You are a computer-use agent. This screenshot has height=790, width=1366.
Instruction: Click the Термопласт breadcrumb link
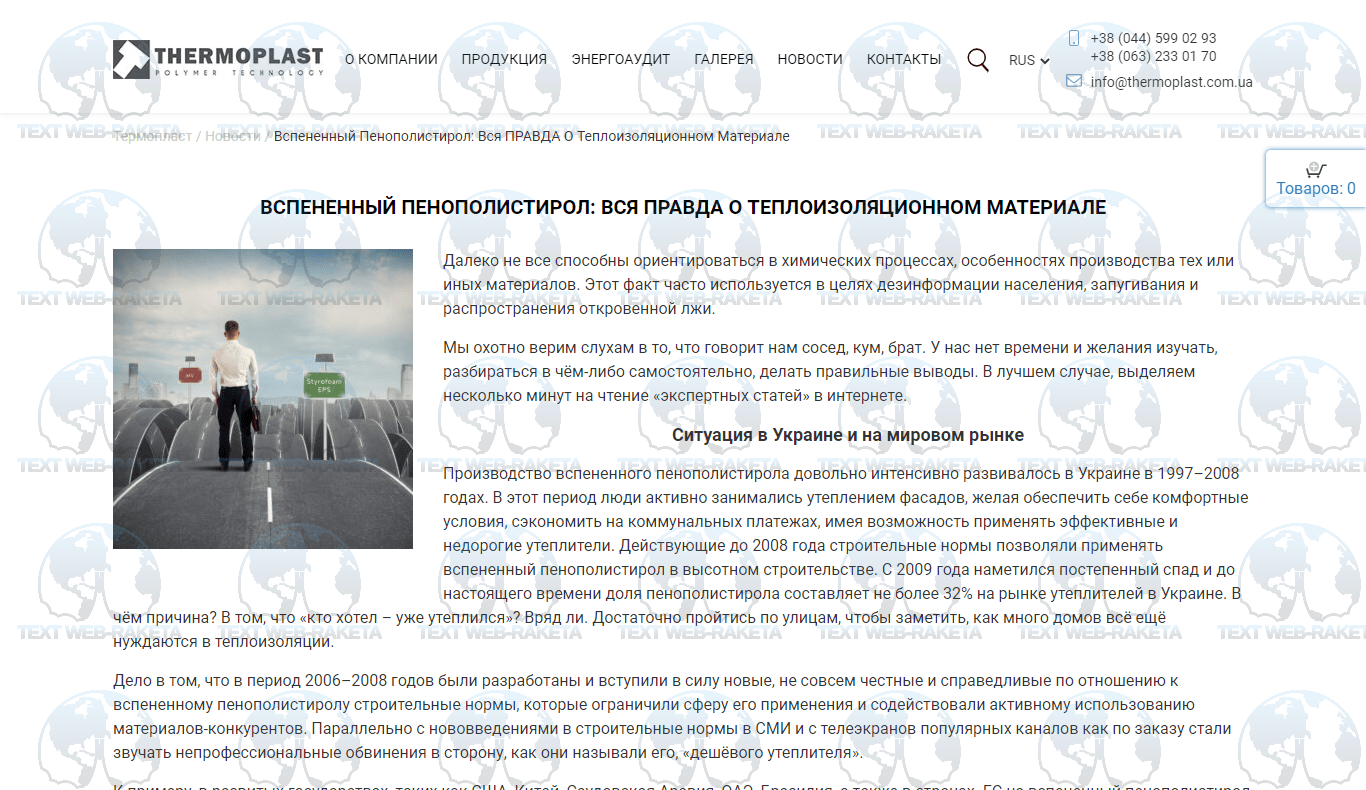click(x=152, y=136)
